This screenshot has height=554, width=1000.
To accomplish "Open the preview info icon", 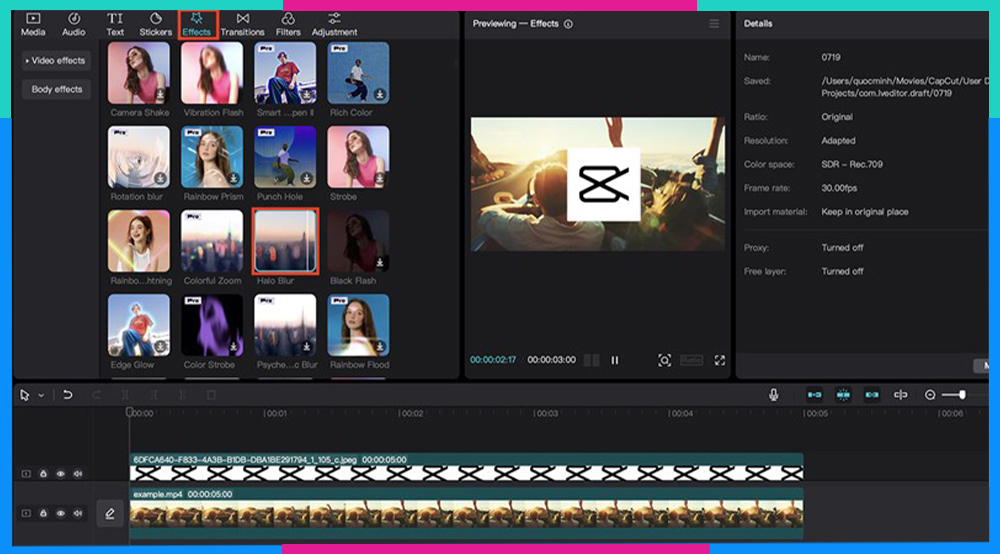I will tap(568, 24).
